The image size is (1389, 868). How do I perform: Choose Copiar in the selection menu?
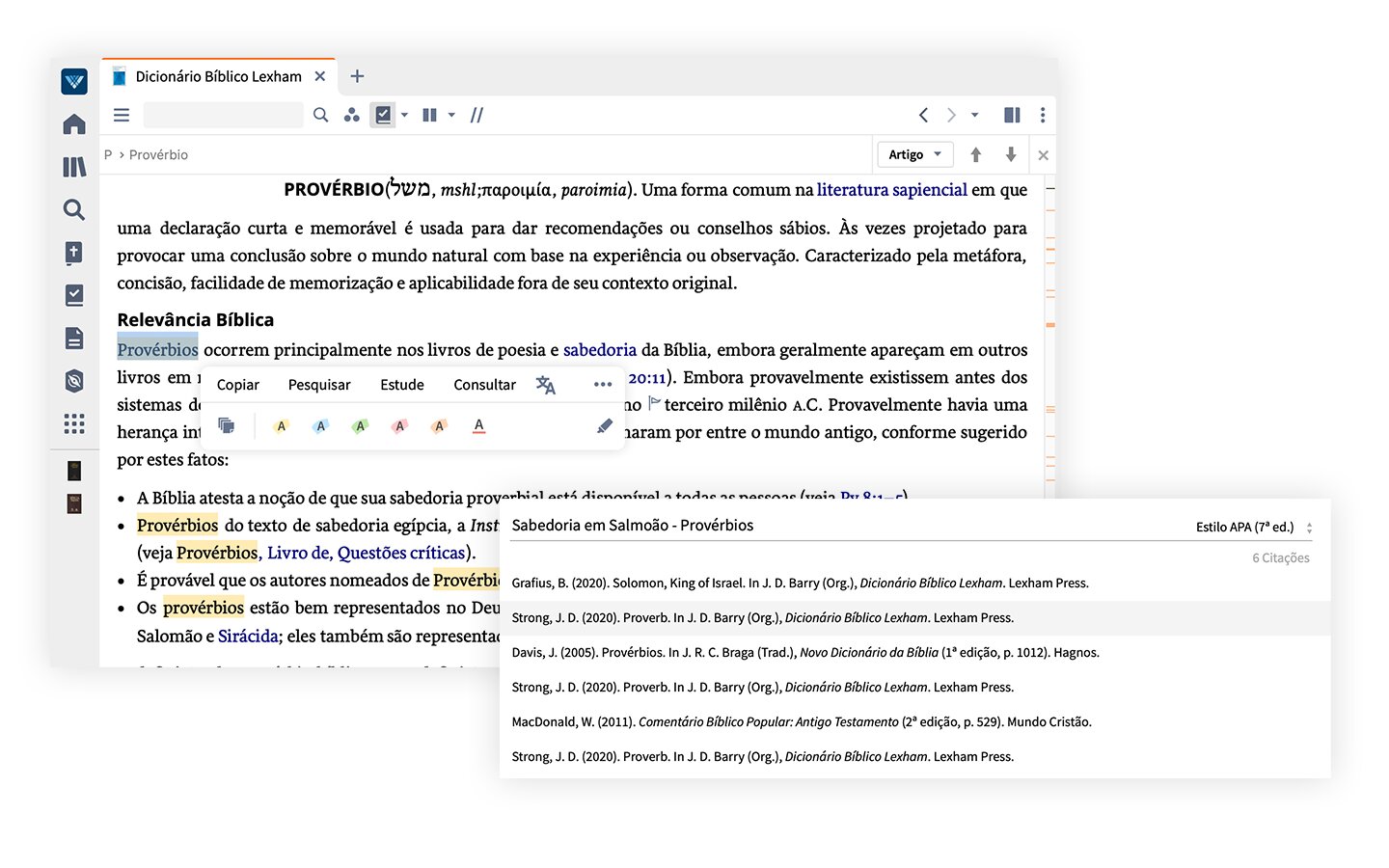coord(238,385)
